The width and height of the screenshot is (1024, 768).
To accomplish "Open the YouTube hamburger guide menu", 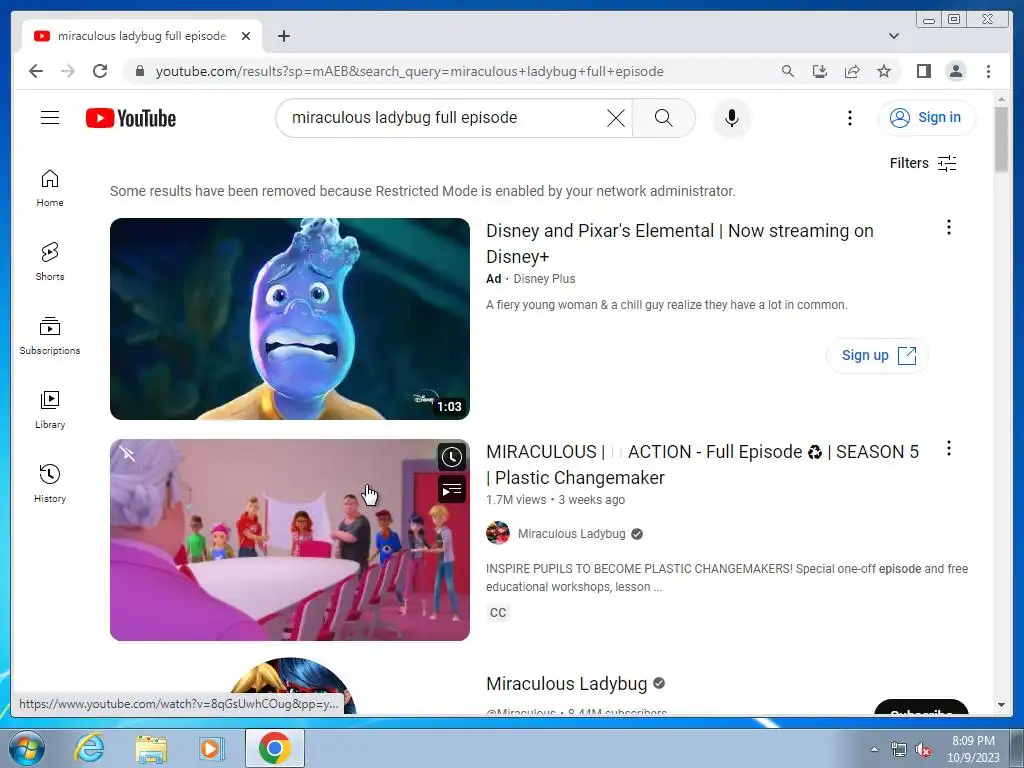I will pos(50,118).
